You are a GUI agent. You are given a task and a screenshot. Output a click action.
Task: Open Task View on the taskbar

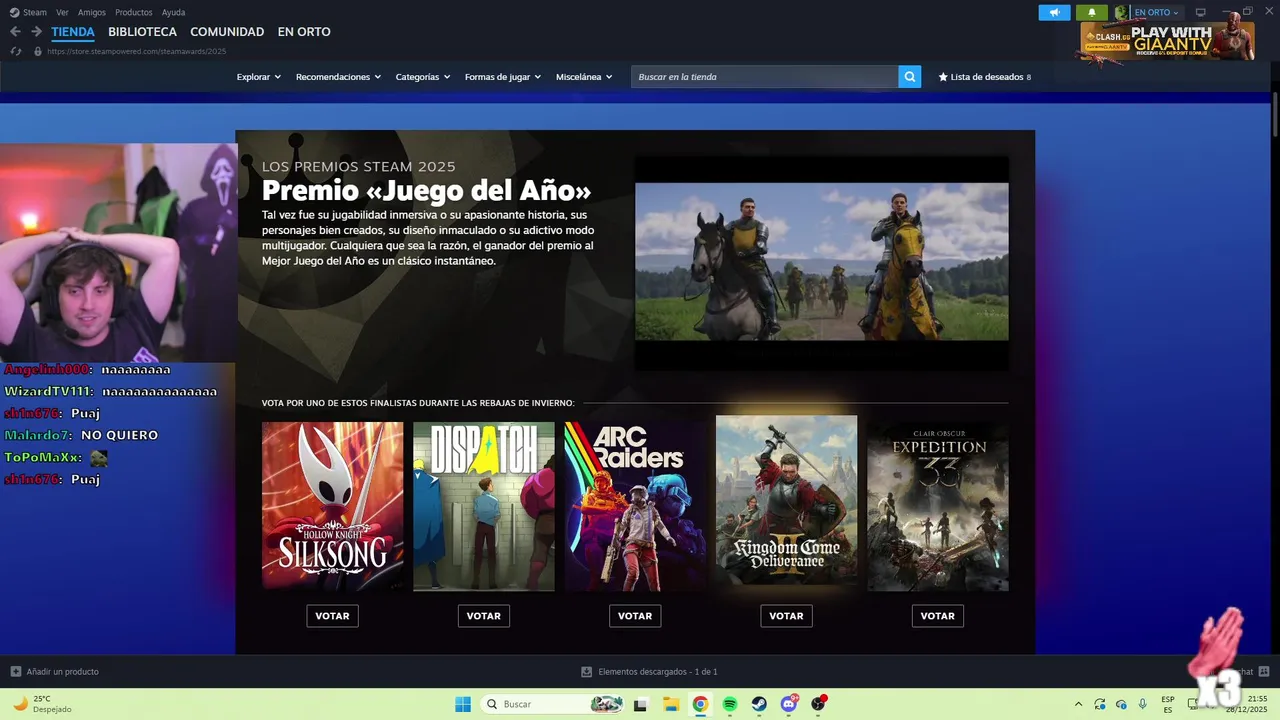pos(640,704)
